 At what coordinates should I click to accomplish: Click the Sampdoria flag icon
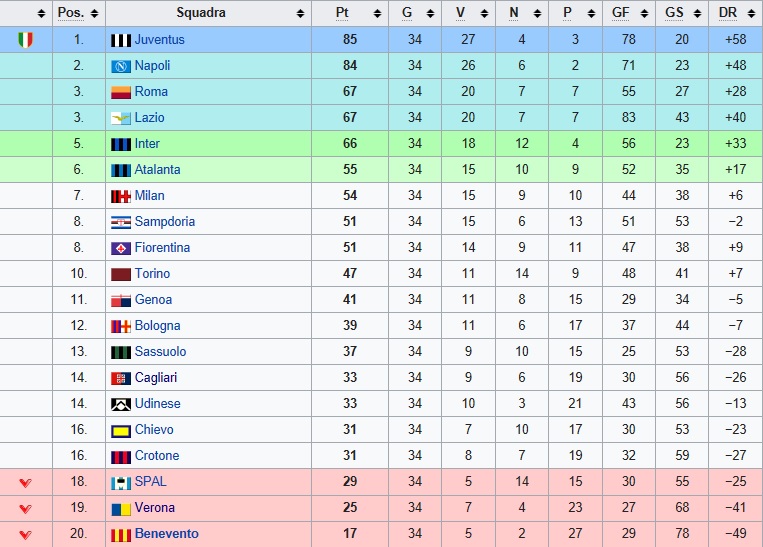(121, 222)
